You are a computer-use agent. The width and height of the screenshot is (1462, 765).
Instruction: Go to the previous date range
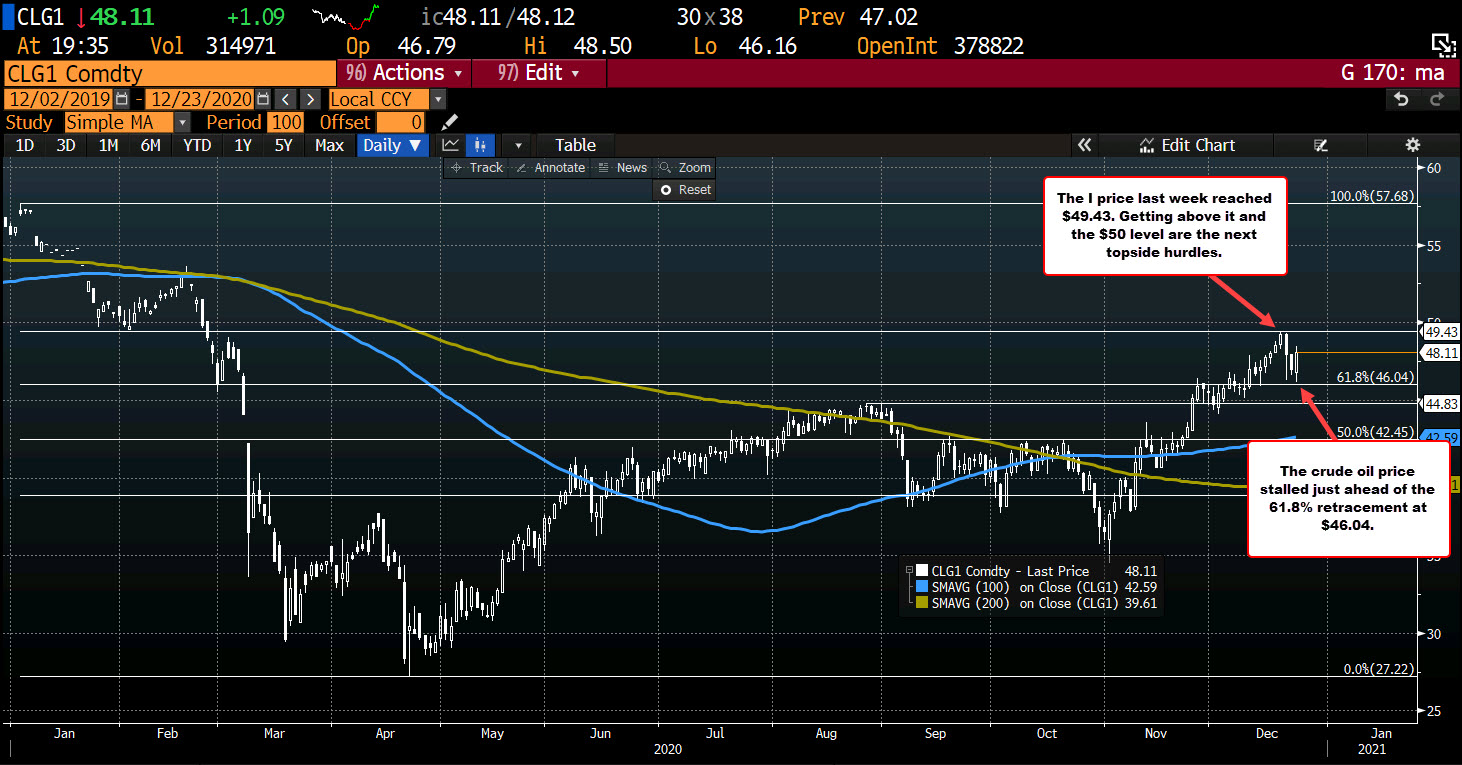[x=286, y=99]
